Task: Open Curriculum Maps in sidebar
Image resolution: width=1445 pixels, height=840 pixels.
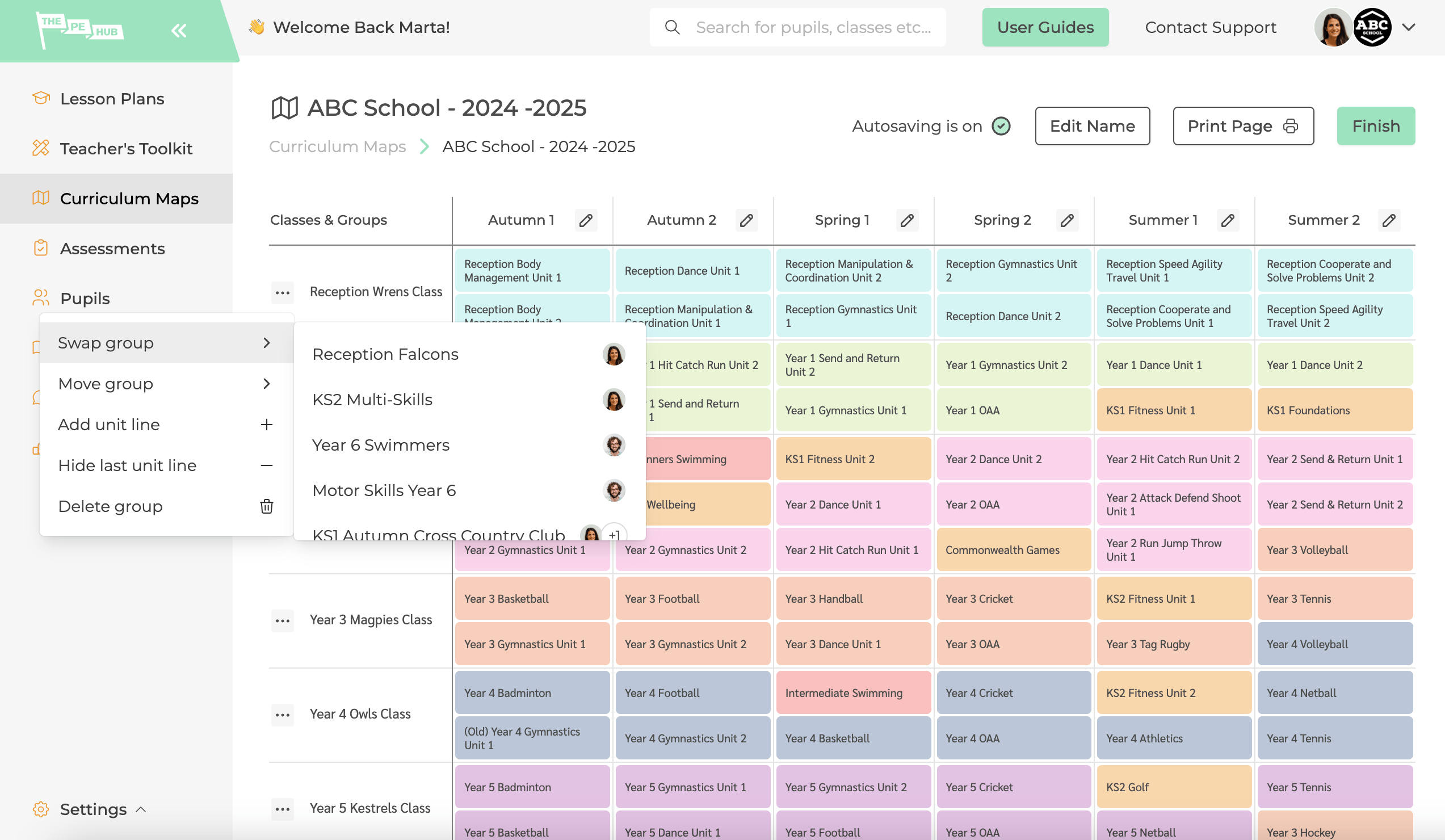Action: (x=116, y=199)
